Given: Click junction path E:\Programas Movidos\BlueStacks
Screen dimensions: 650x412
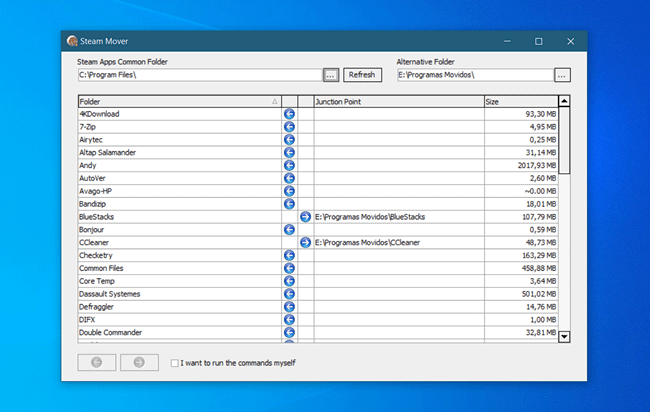Looking at the screenshot, I should (370, 217).
